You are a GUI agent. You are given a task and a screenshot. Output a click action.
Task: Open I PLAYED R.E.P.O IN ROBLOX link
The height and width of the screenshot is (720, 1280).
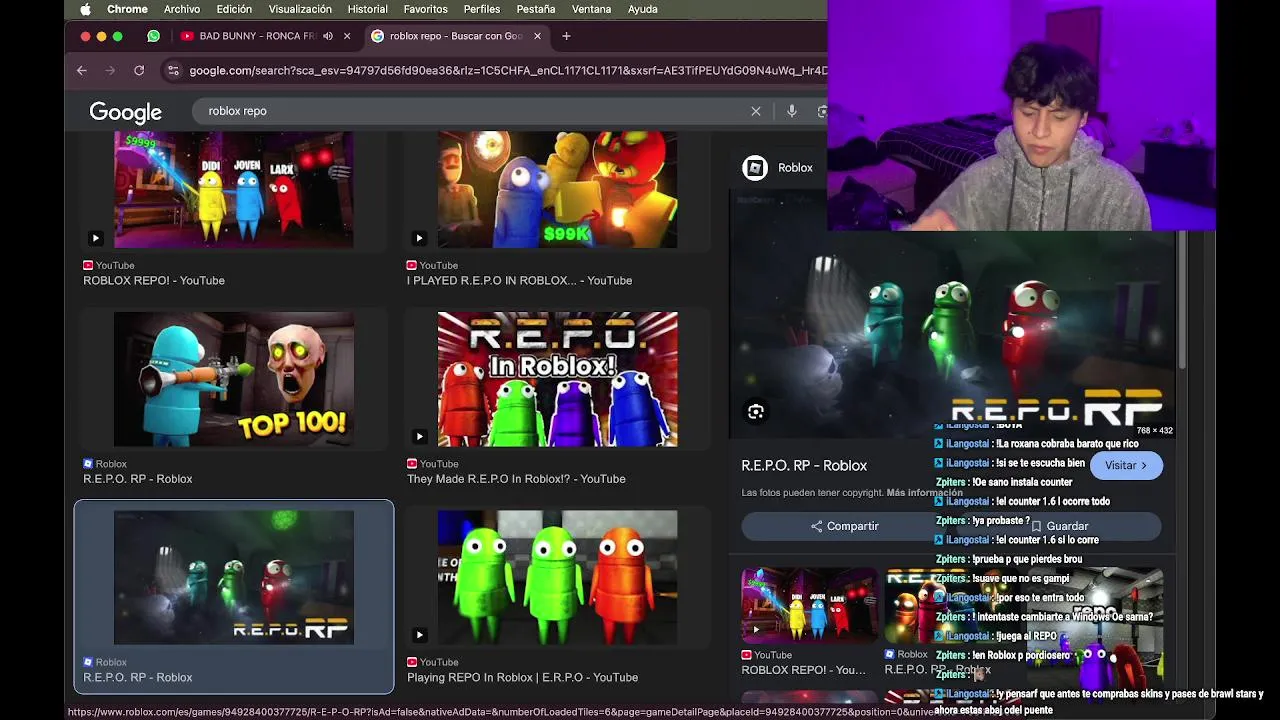pyautogui.click(x=519, y=281)
